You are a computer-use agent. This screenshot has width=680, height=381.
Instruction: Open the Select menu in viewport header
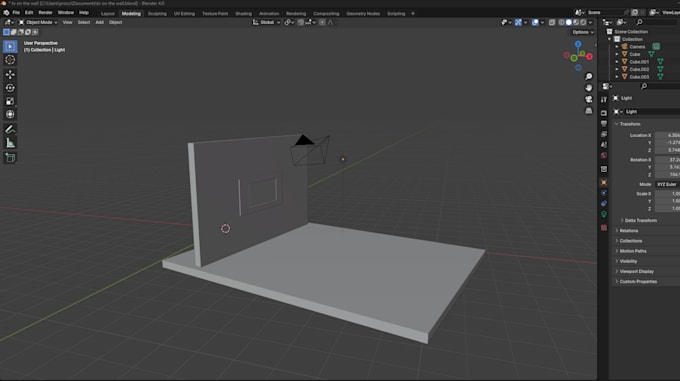point(84,23)
